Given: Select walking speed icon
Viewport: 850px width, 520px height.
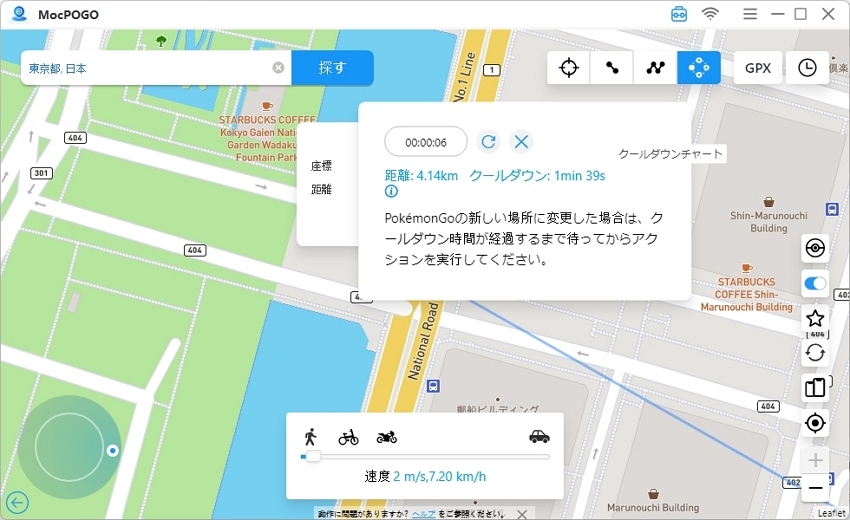Looking at the screenshot, I should tap(310, 436).
